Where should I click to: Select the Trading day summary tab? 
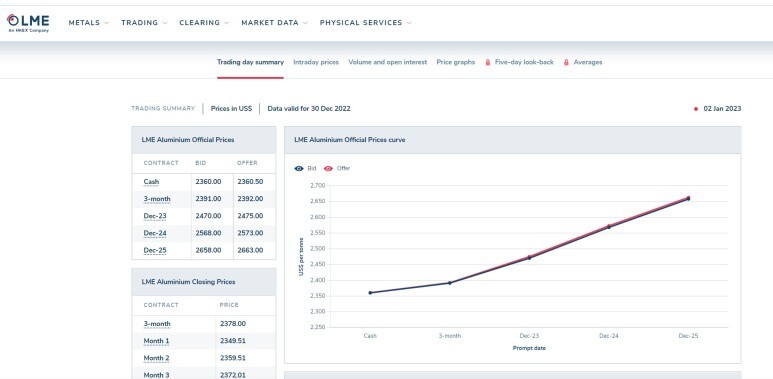point(250,63)
